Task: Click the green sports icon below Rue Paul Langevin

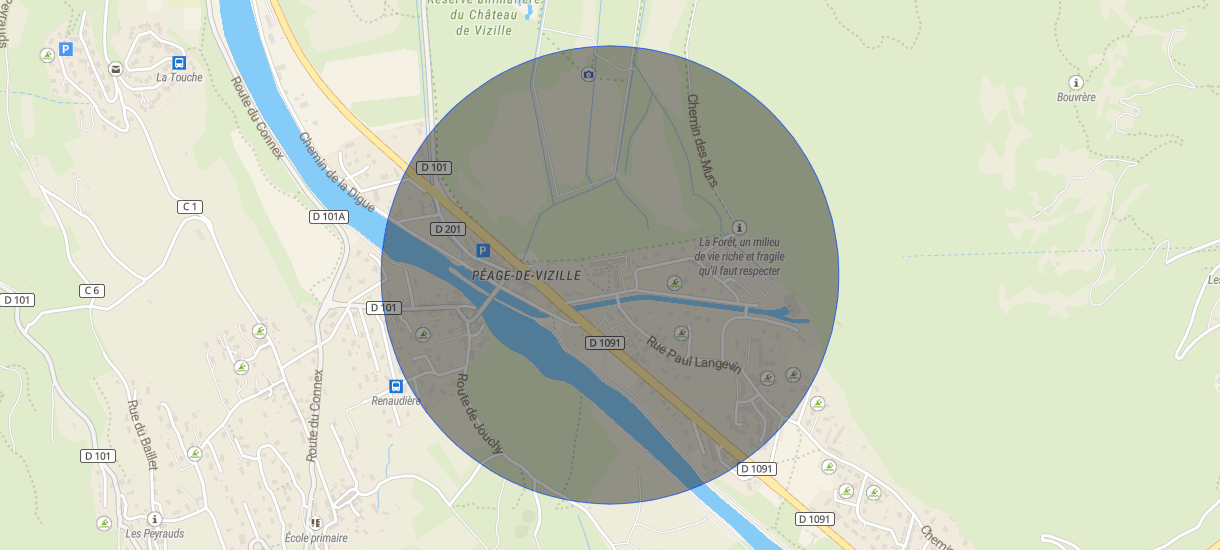Action: 767,378
